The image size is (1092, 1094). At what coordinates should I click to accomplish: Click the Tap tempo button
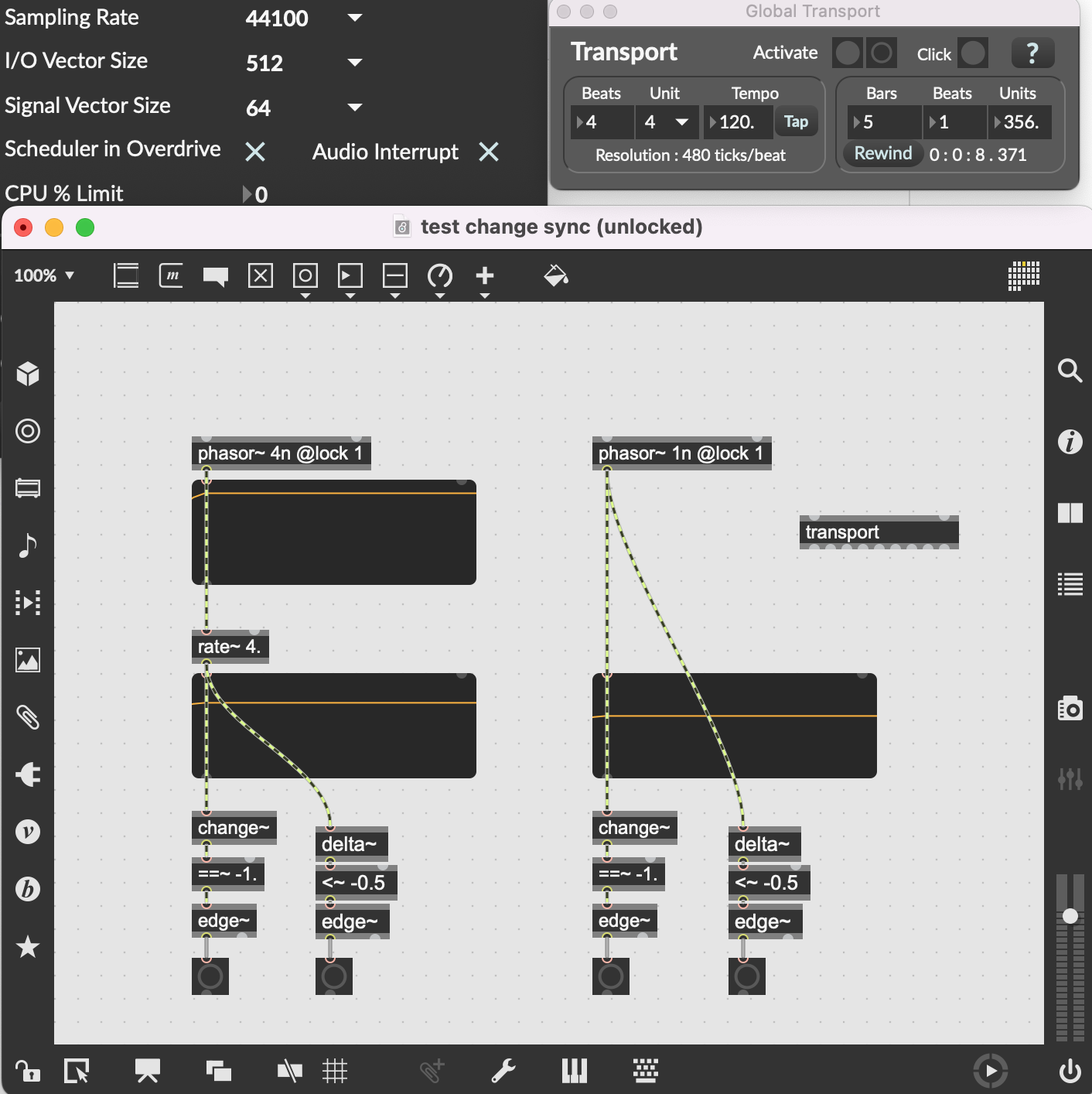pos(796,121)
